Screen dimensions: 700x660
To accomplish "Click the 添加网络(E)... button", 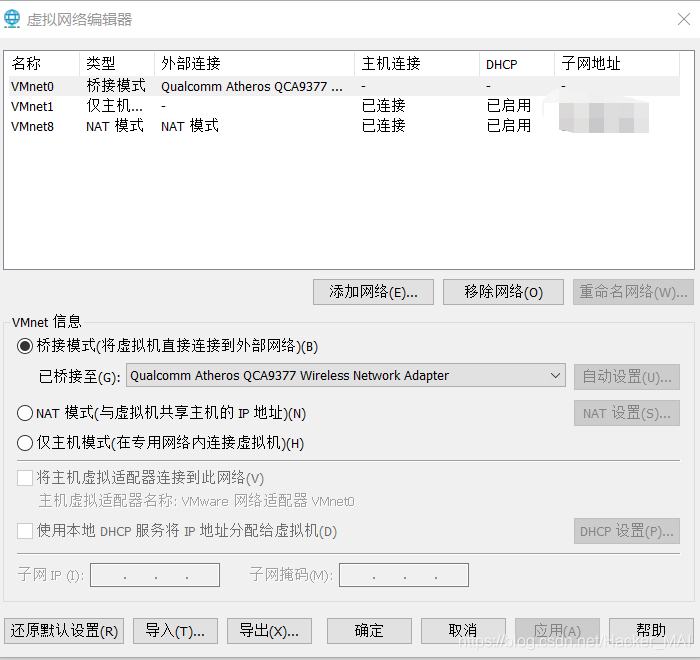I will pos(373,292).
